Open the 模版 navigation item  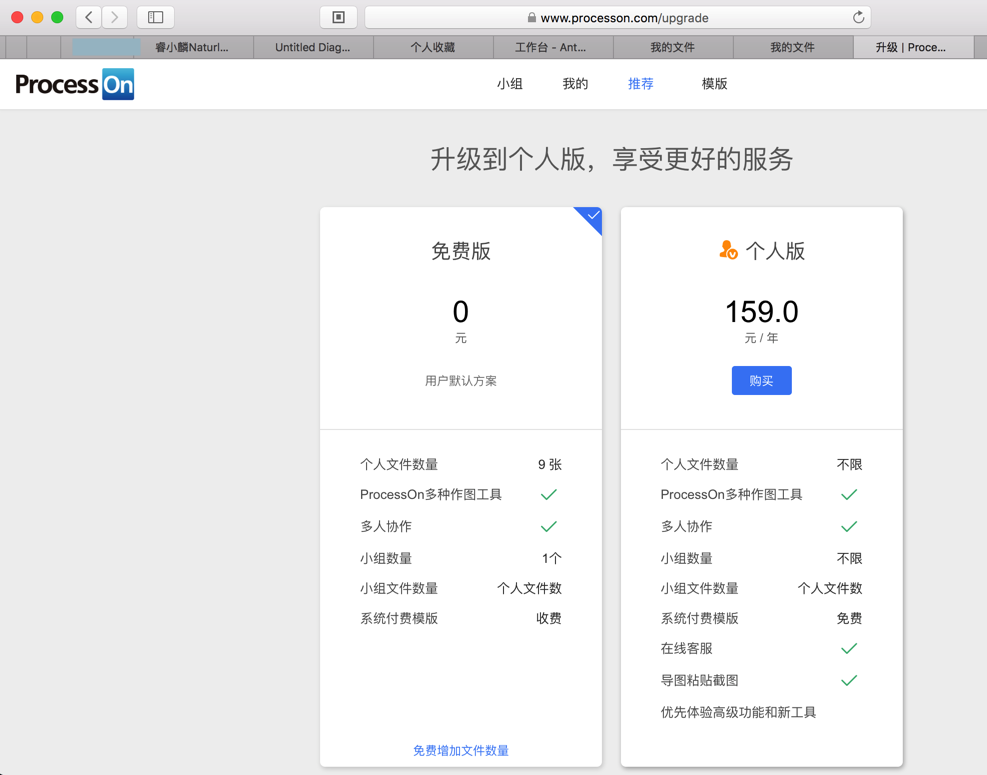(x=714, y=84)
